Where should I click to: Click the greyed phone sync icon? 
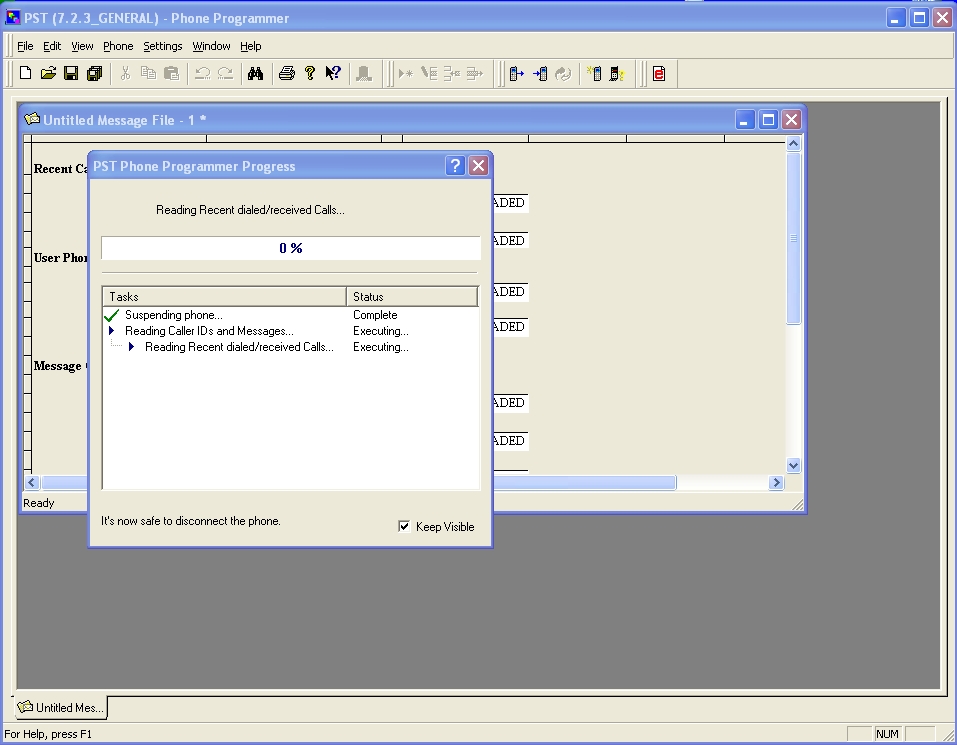click(x=563, y=73)
